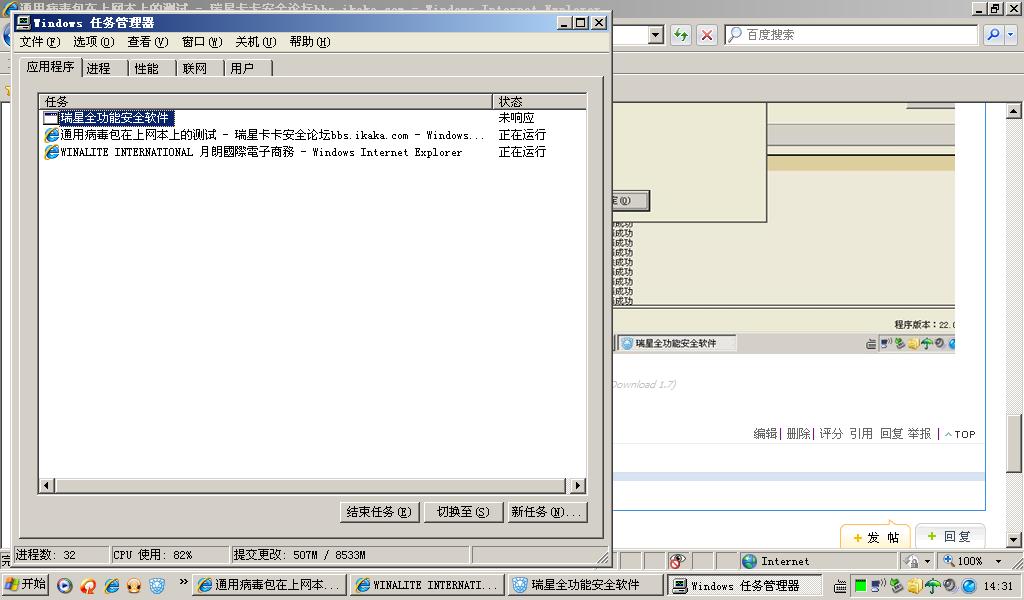
Task: Click the 评分 link in the forum post
Action: coord(831,434)
